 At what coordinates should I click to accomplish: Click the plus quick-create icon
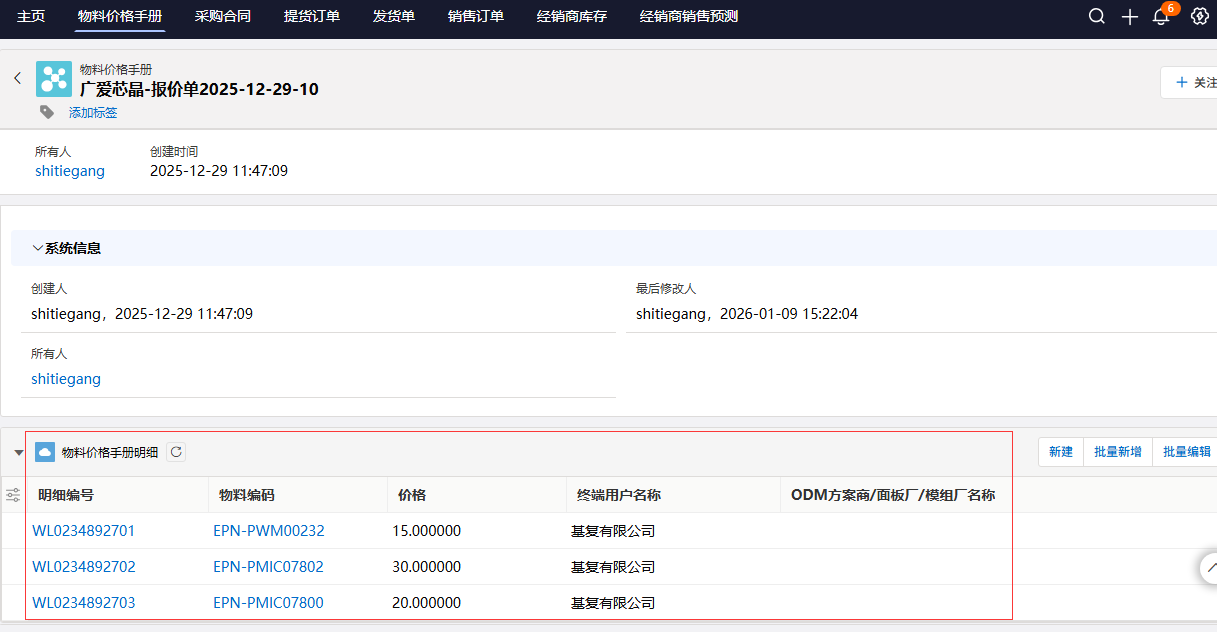tap(1130, 17)
